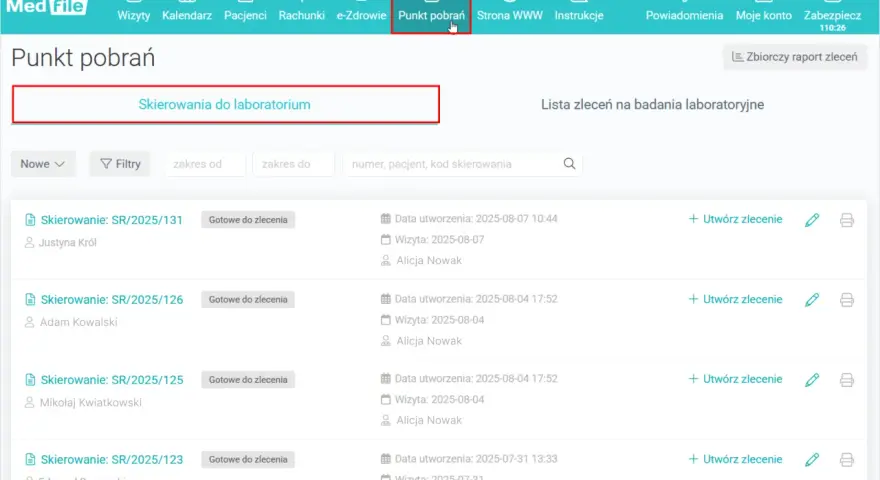The width and height of the screenshot is (880, 480).
Task: Click patient name Mikołaj Kwiatkowski
Action: pos(90,403)
